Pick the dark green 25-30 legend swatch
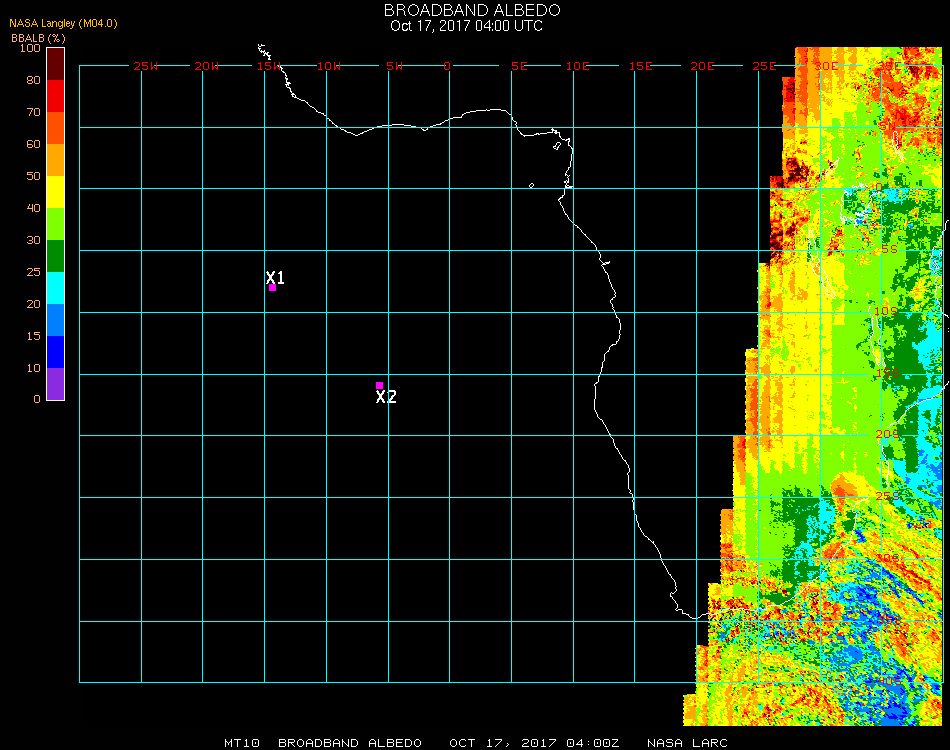 point(56,256)
